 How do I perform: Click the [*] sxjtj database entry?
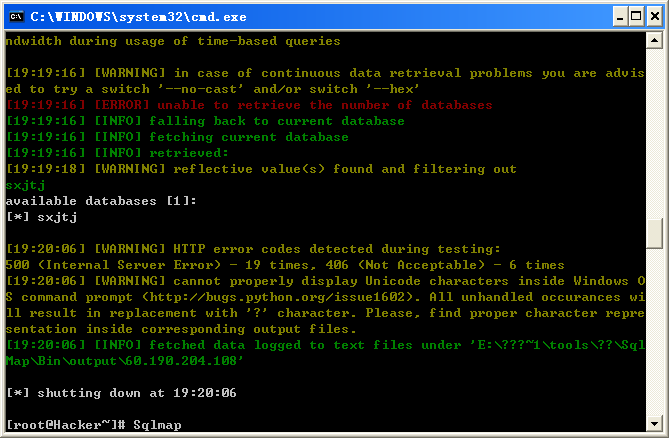point(42,217)
